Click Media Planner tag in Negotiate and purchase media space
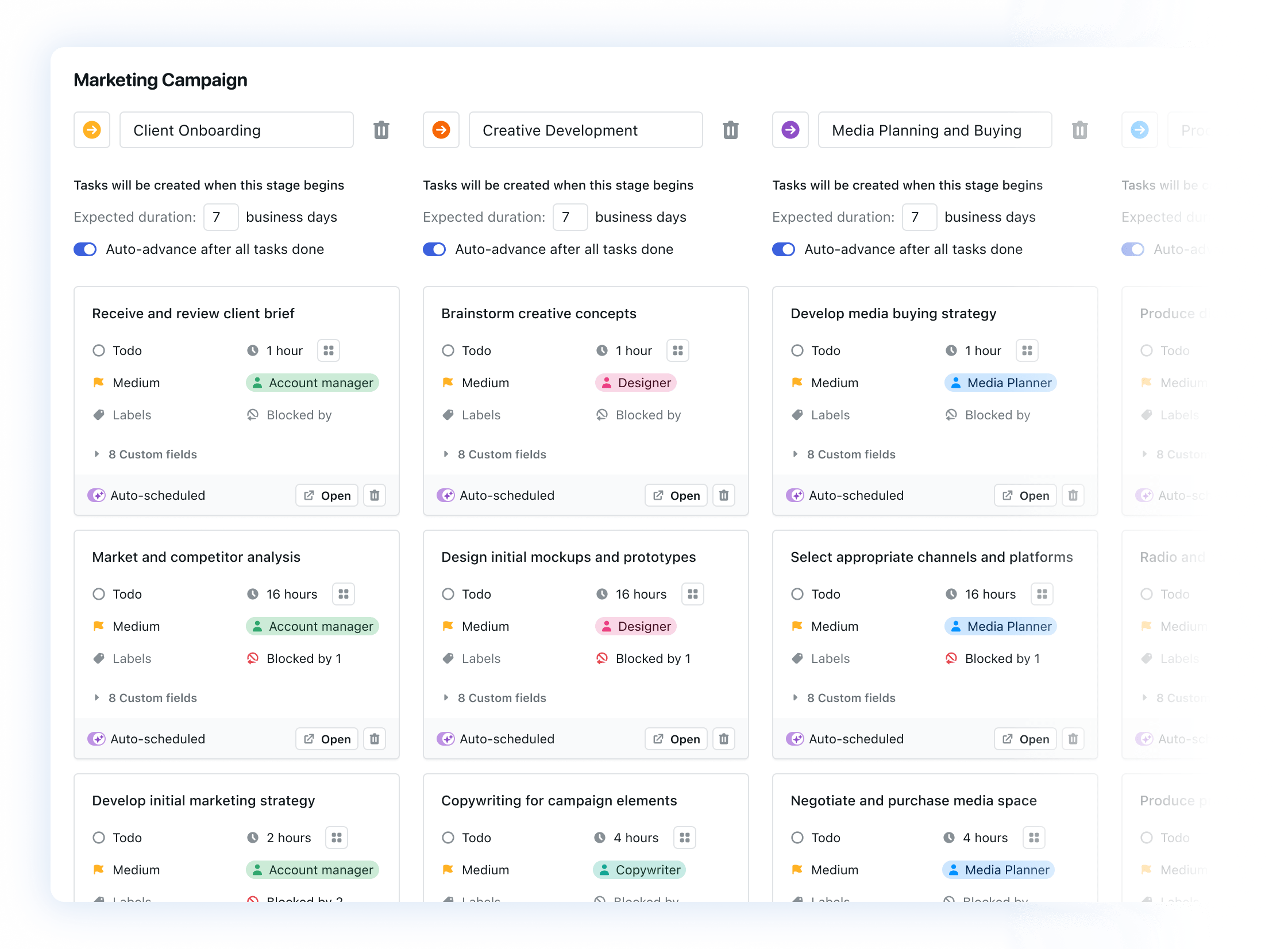The width and height of the screenshot is (1288, 949). 998,870
